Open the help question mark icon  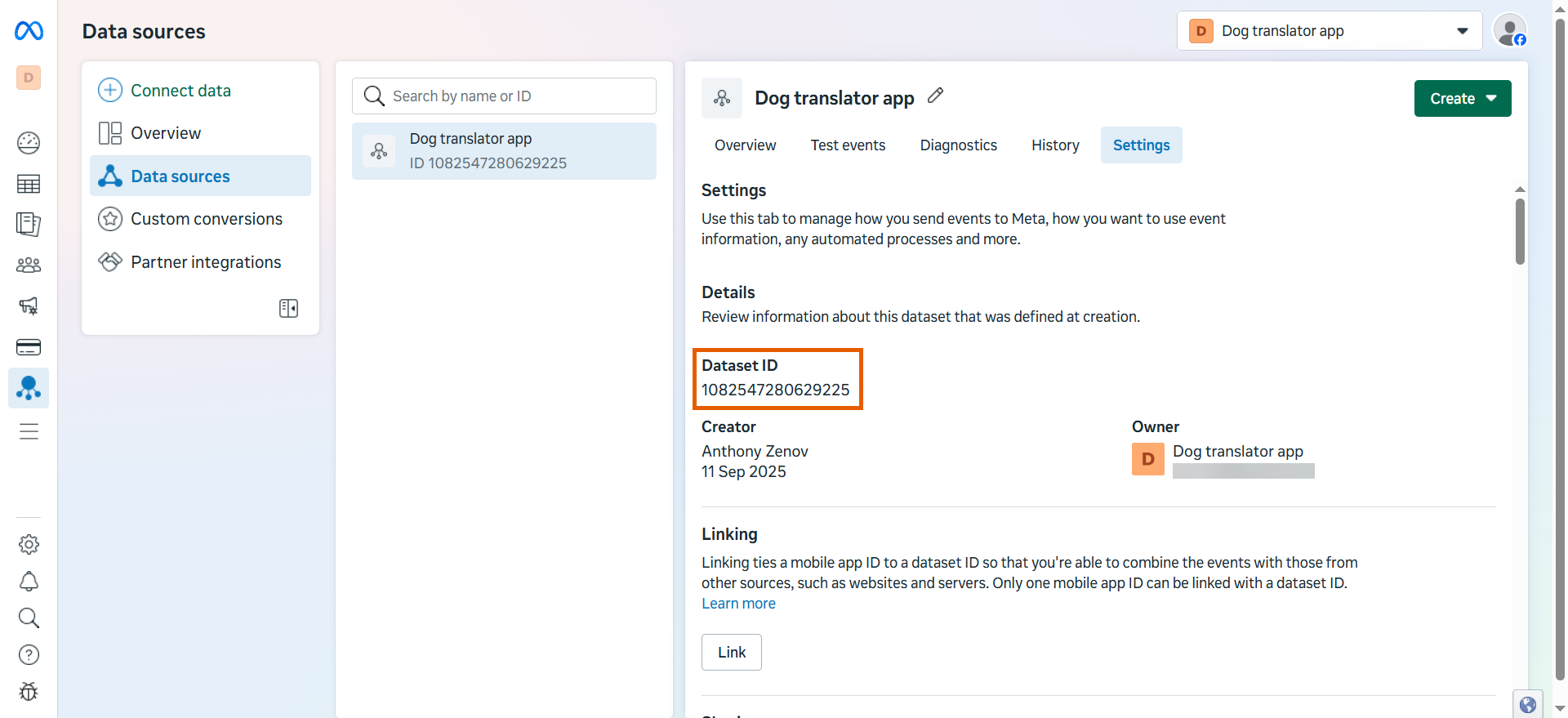[x=29, y=654]
